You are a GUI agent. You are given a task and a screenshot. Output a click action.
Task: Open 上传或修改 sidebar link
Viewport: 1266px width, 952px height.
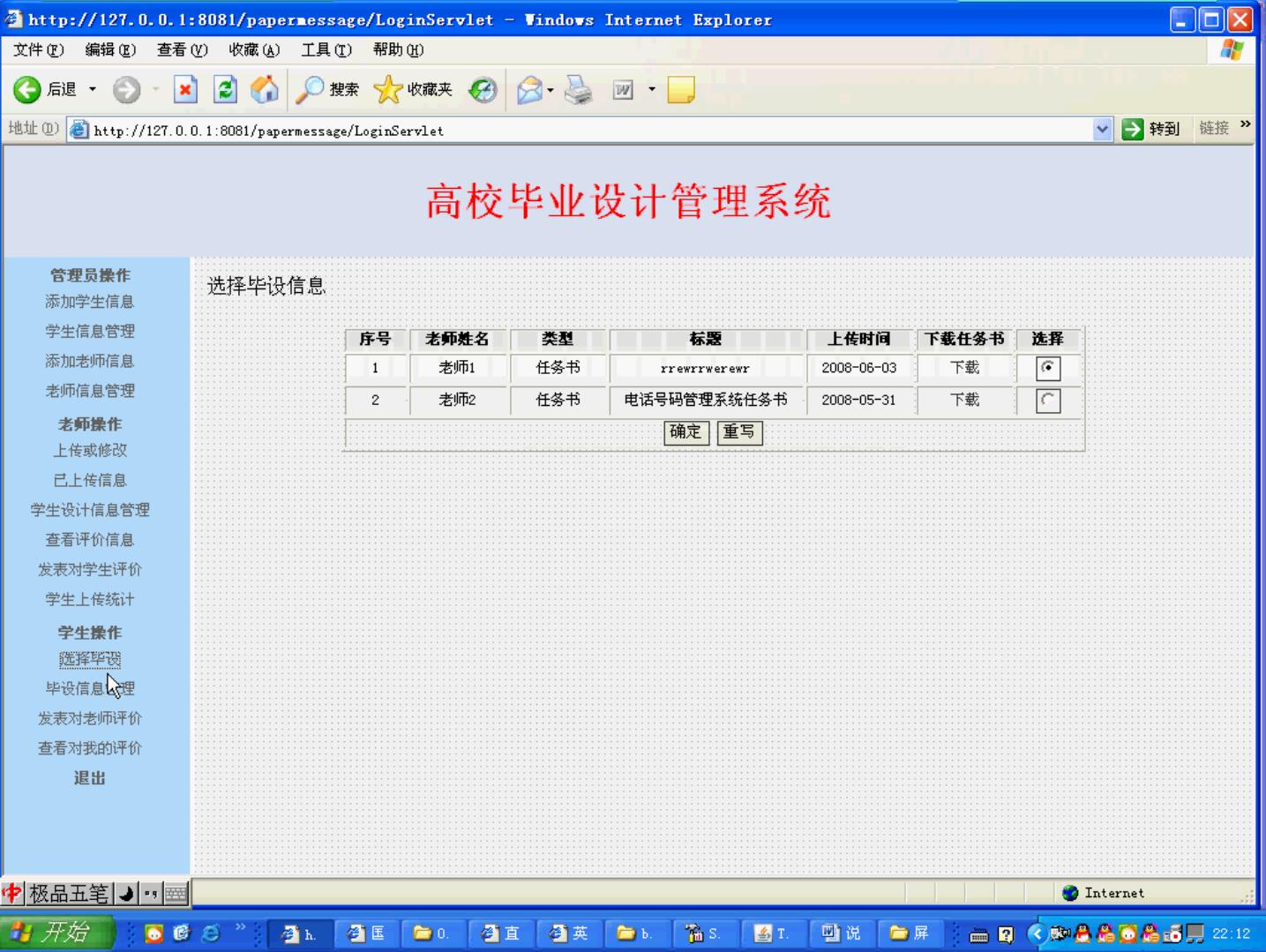pyautogui.click(x=90, y=450)
